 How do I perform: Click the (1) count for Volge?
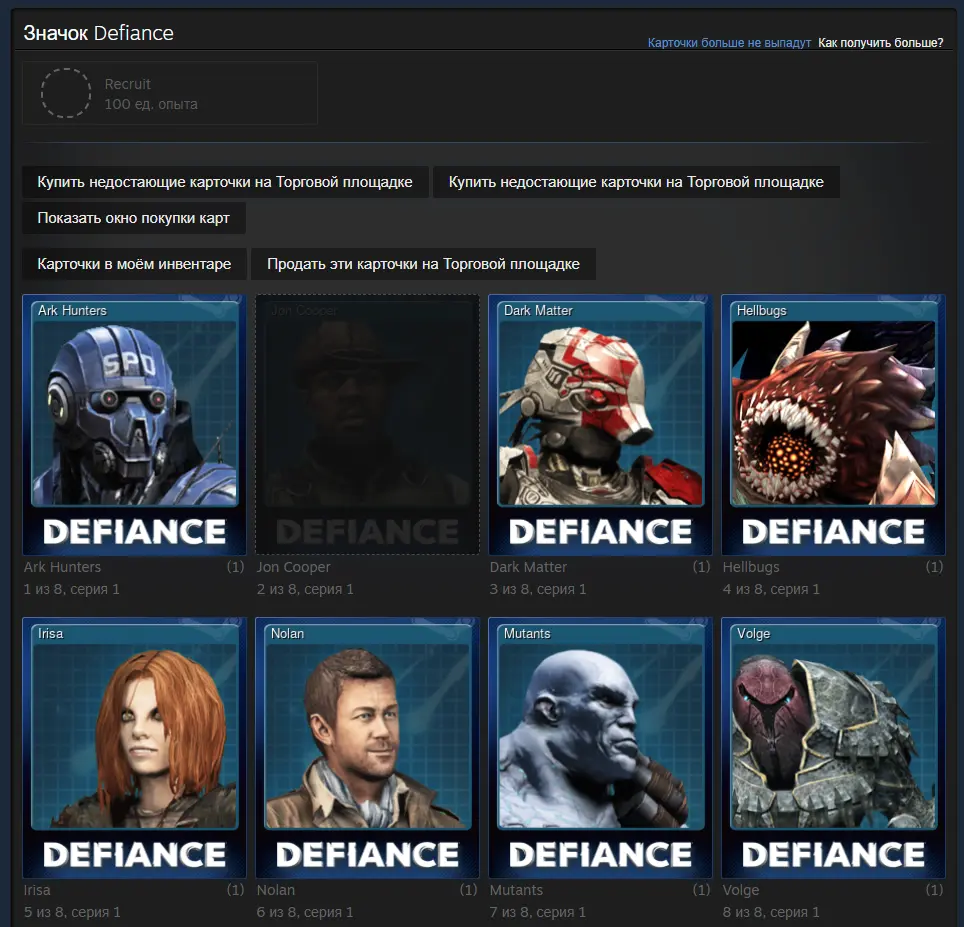tap(934, 890)
